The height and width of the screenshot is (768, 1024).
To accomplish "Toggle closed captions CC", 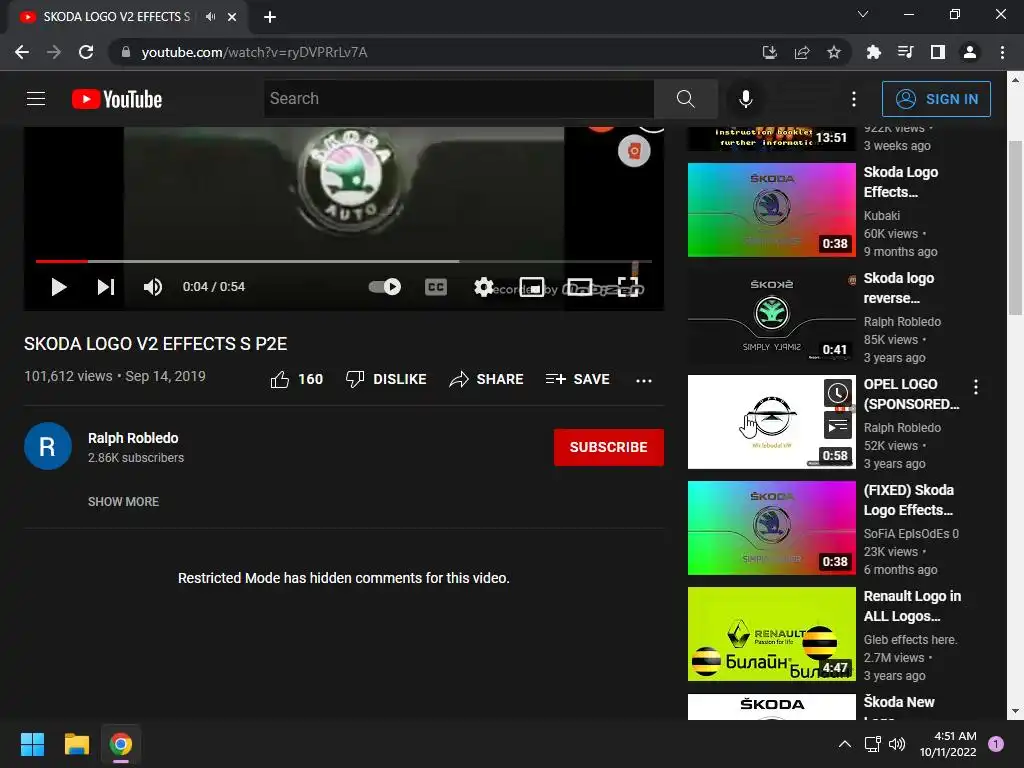I will (x=436, y=287).
